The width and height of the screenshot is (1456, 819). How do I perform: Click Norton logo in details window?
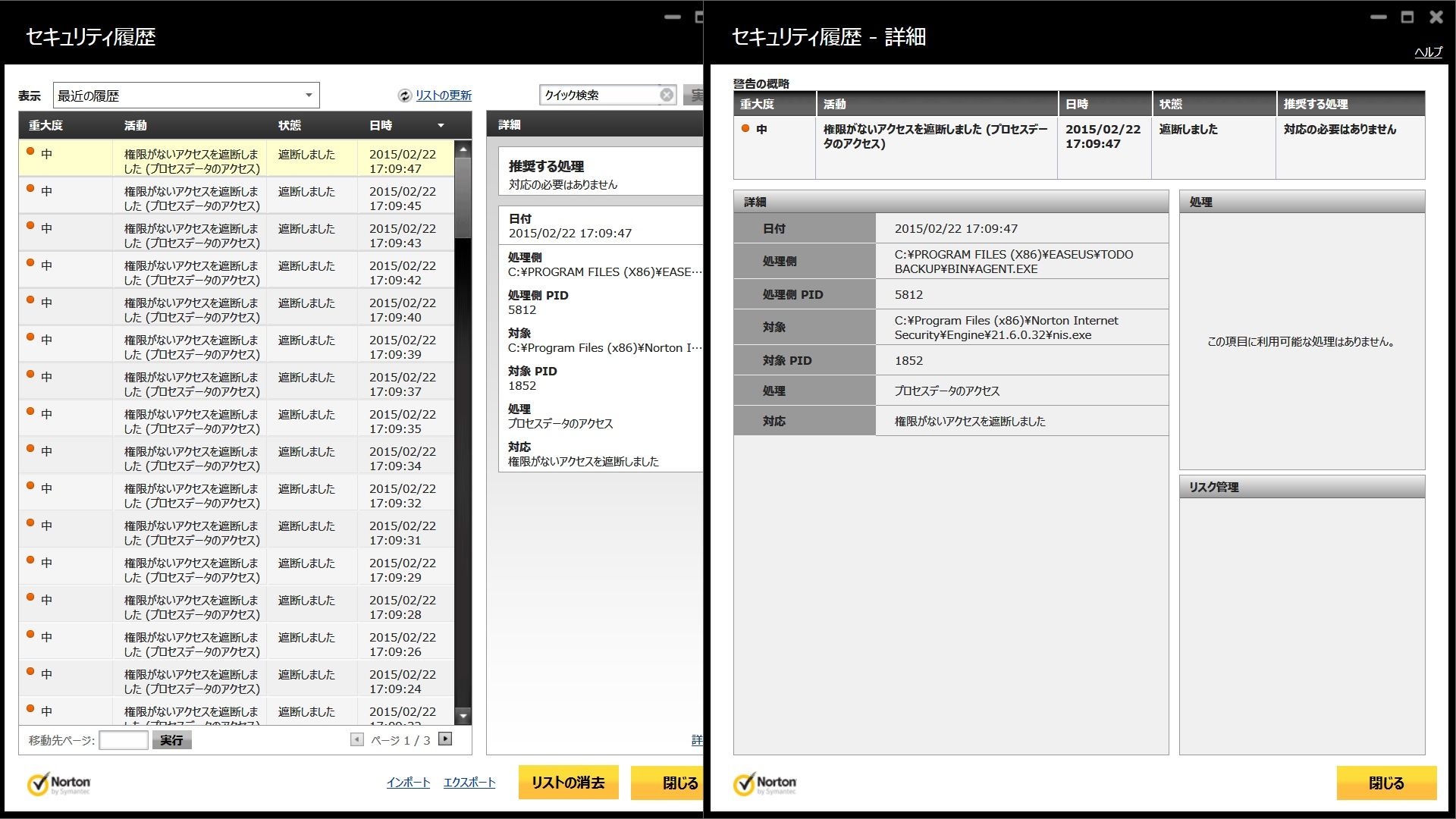point(764,783)
